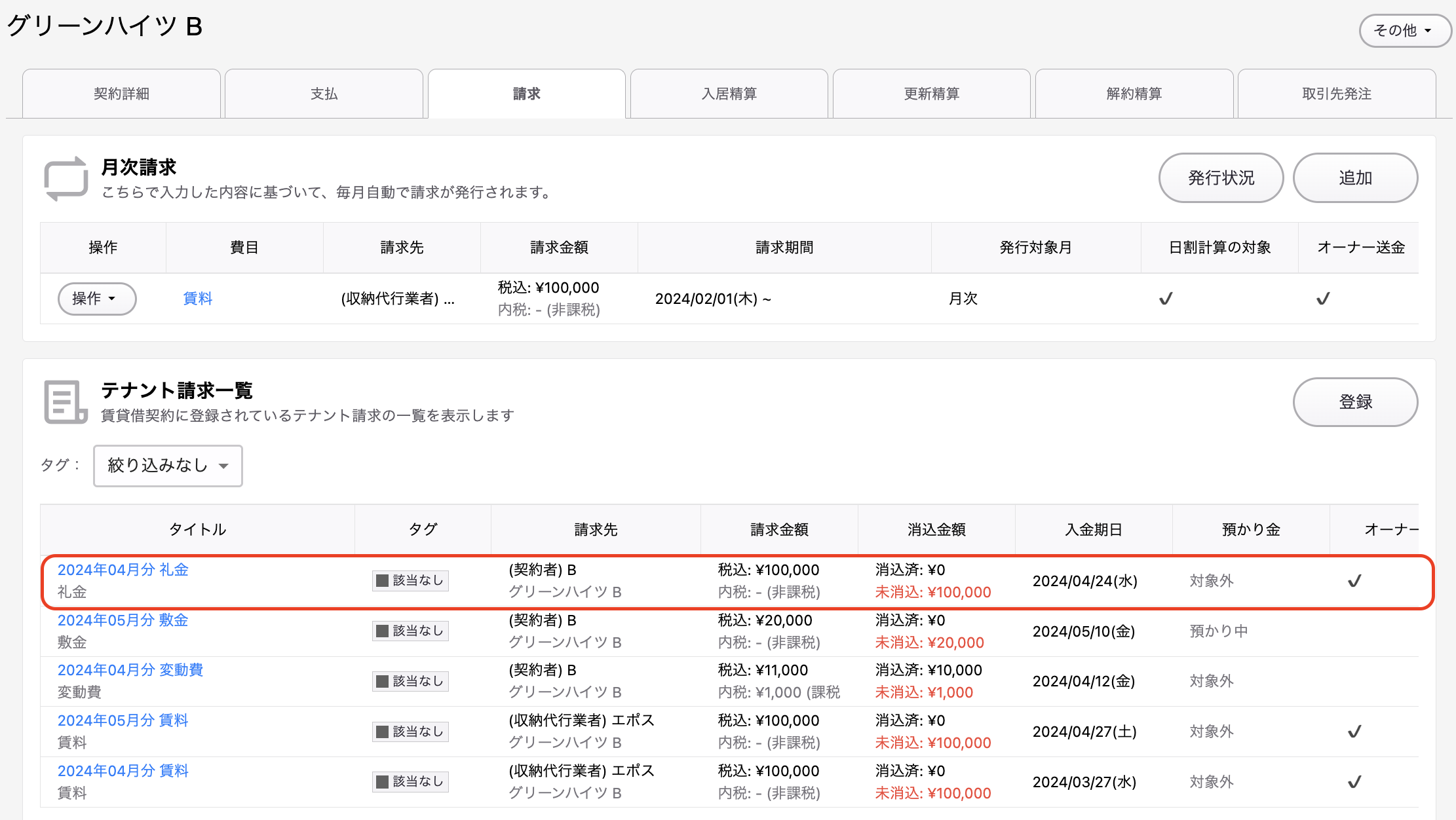1456x820 pixels.
Task: Click the 月次請求 recurring cycle icon
Action: click(x=66, y=179)
